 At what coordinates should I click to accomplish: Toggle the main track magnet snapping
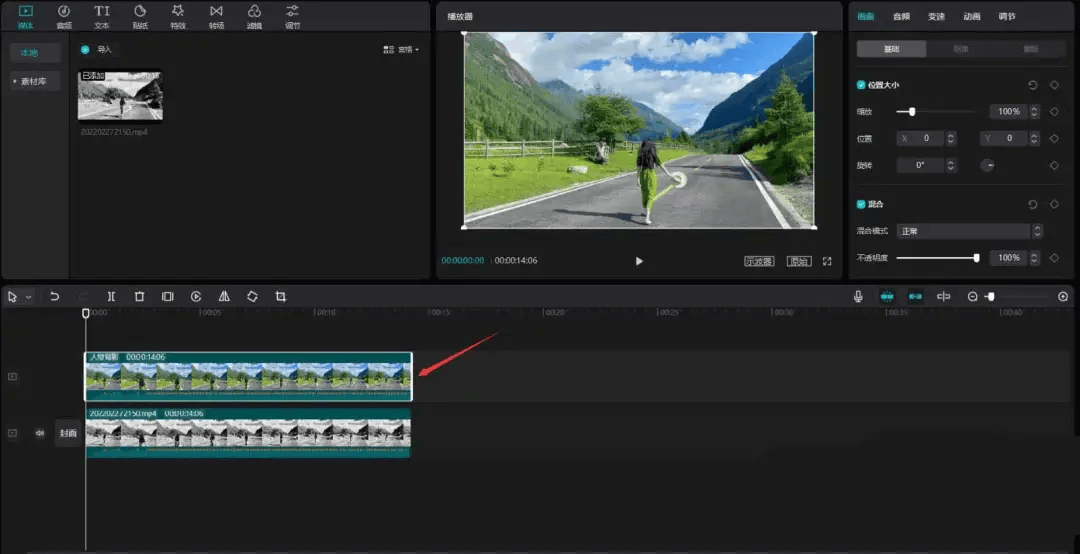tap(887, 296)
